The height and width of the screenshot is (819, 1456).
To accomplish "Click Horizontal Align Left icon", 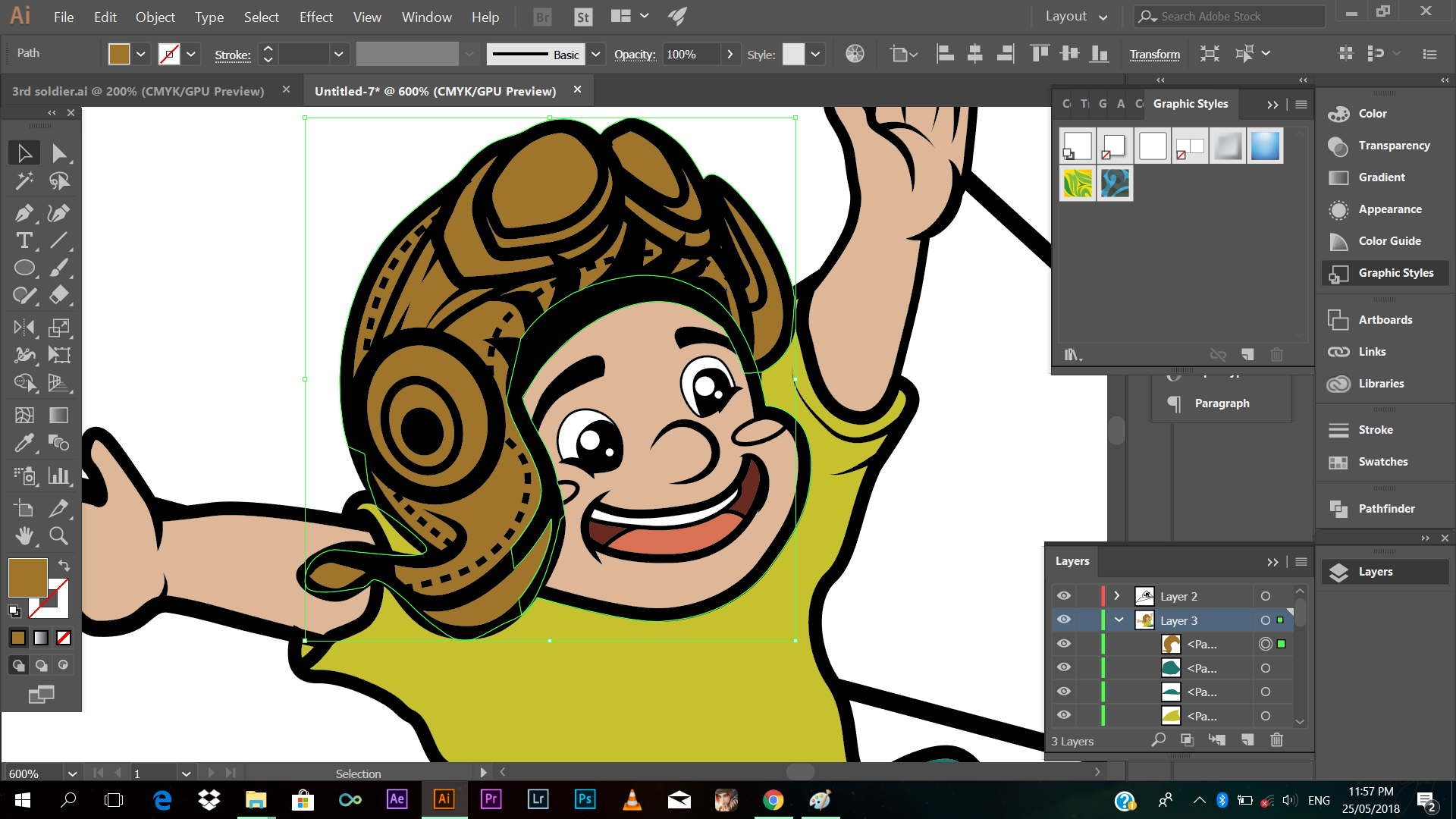I will point(946,54).
